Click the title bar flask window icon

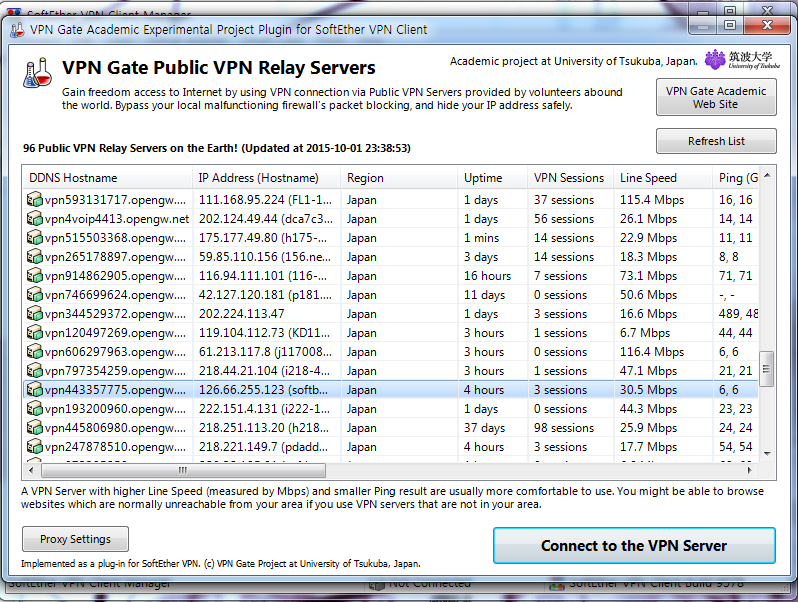[17, 30]
